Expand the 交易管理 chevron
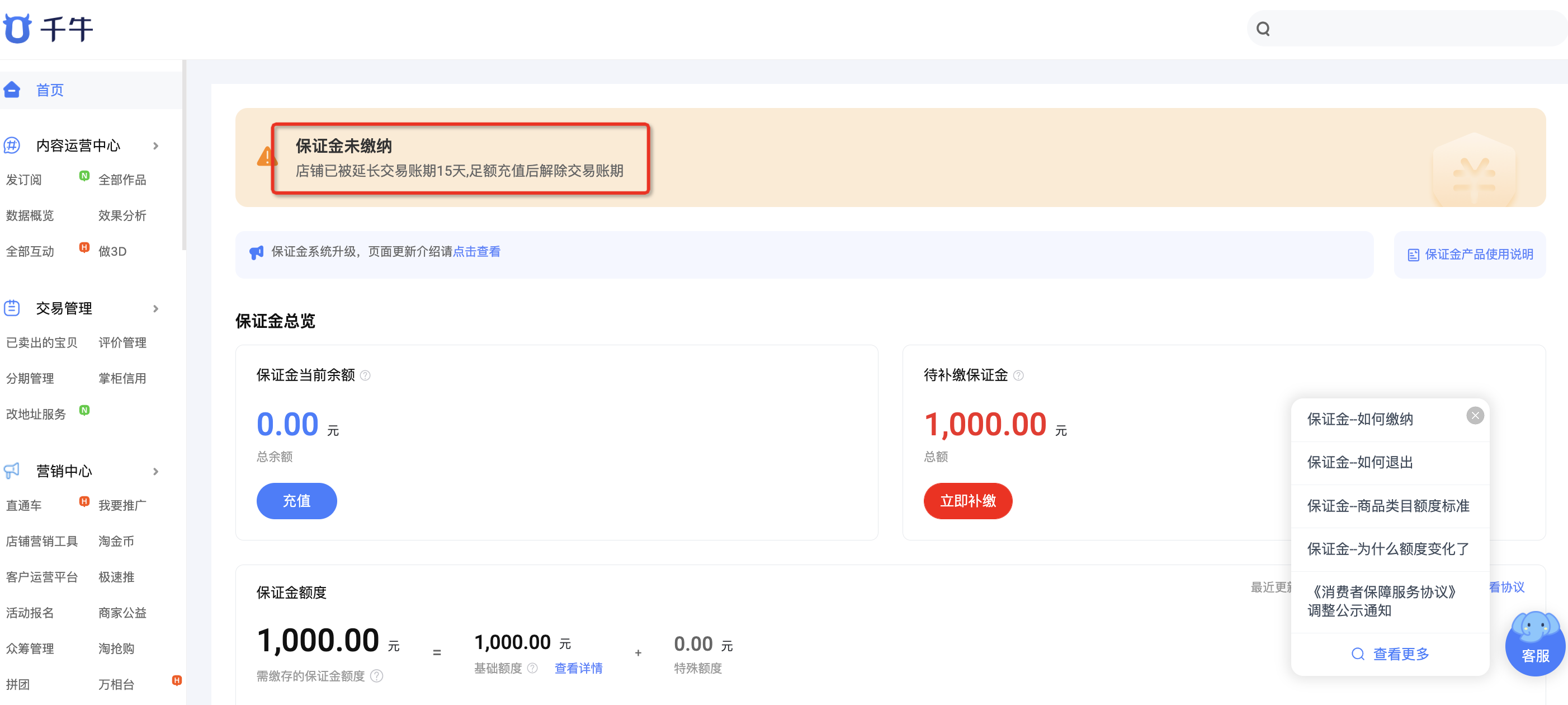The width and height of the screenshot is (1568, 705). (x=156, y=309)
